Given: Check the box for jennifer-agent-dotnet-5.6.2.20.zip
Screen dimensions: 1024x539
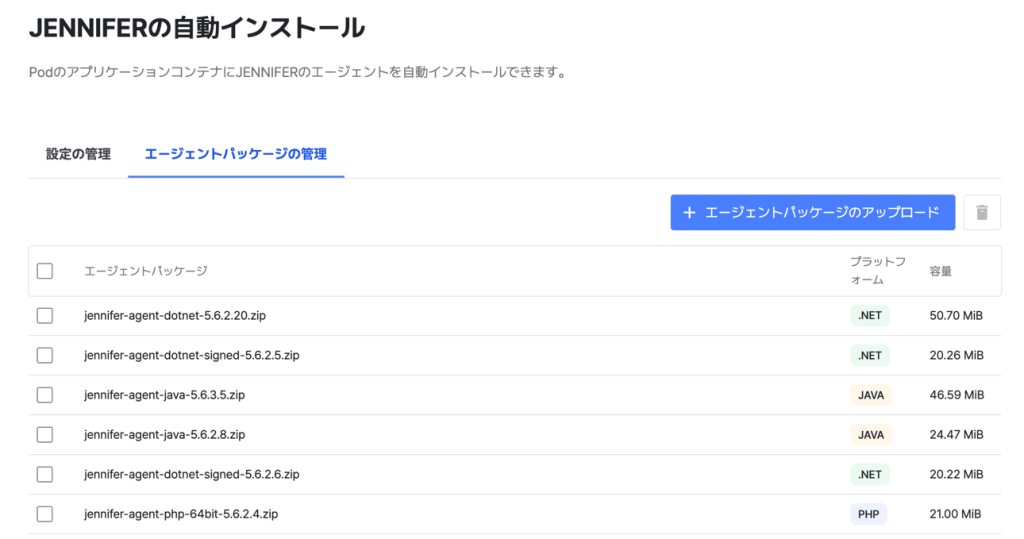Looking at the screenshot, I should 45,315.
